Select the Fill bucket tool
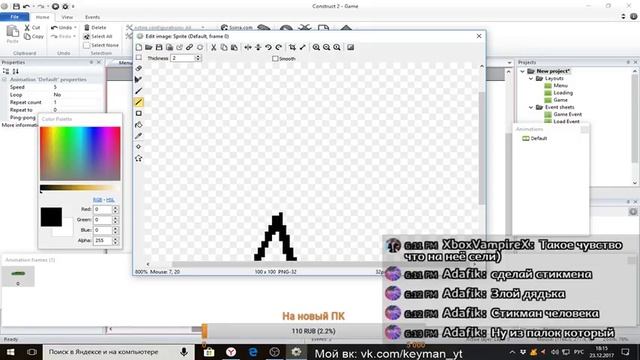The width and height of the screenshot is (640, 360). pos(139,124)
